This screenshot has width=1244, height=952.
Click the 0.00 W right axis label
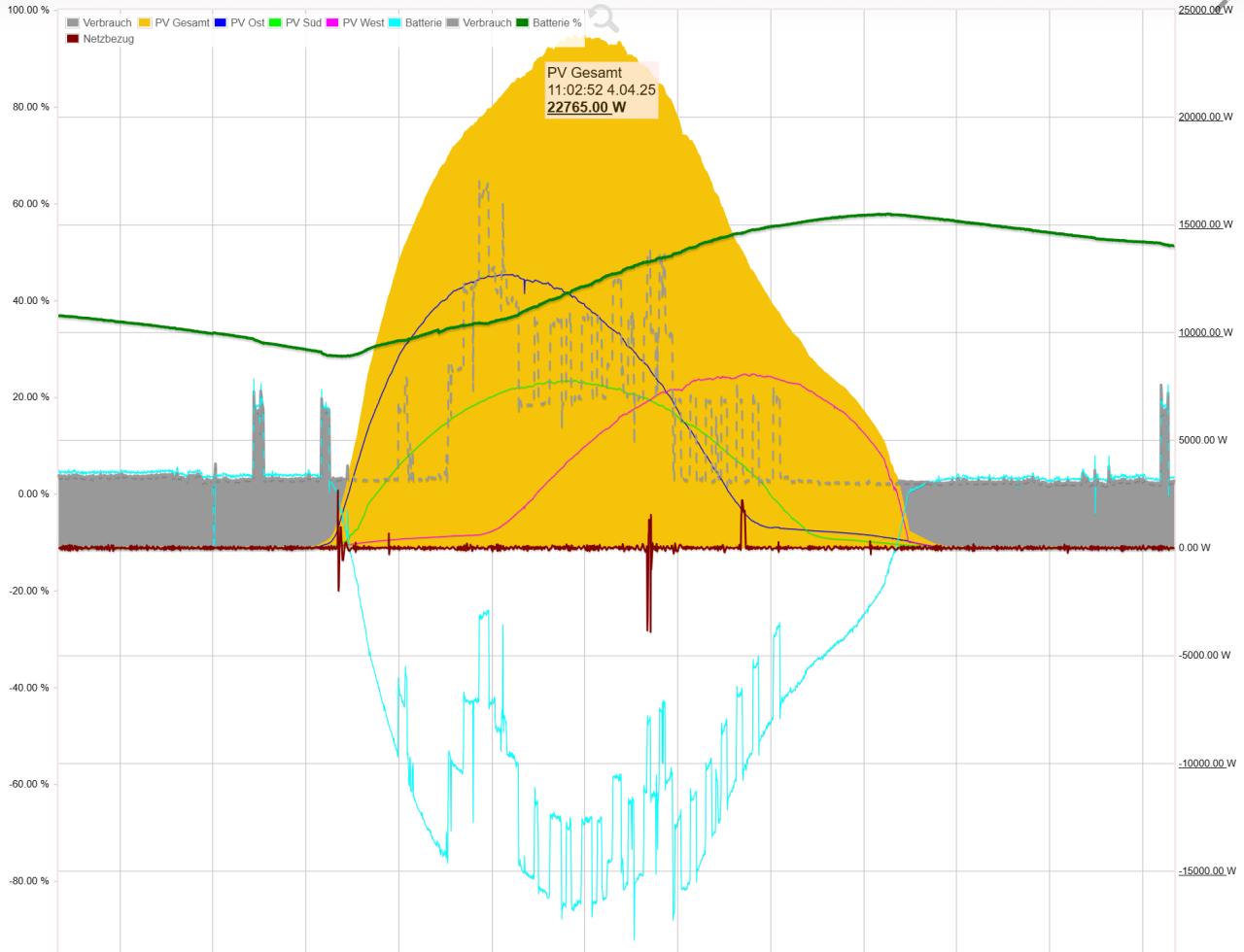(1194, 548)
